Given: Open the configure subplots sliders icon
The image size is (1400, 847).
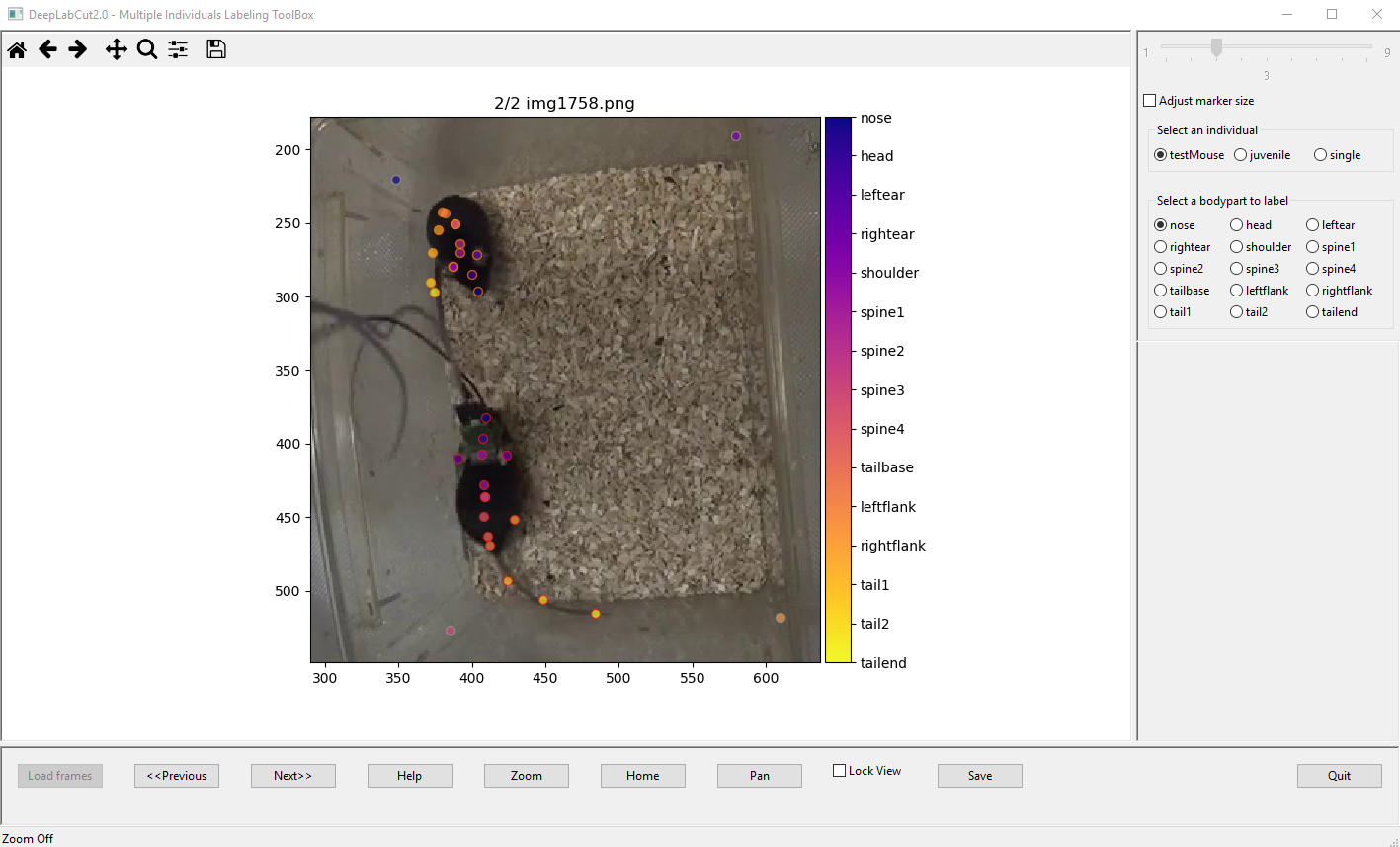Looking at the screenshot, I should 178,49.
